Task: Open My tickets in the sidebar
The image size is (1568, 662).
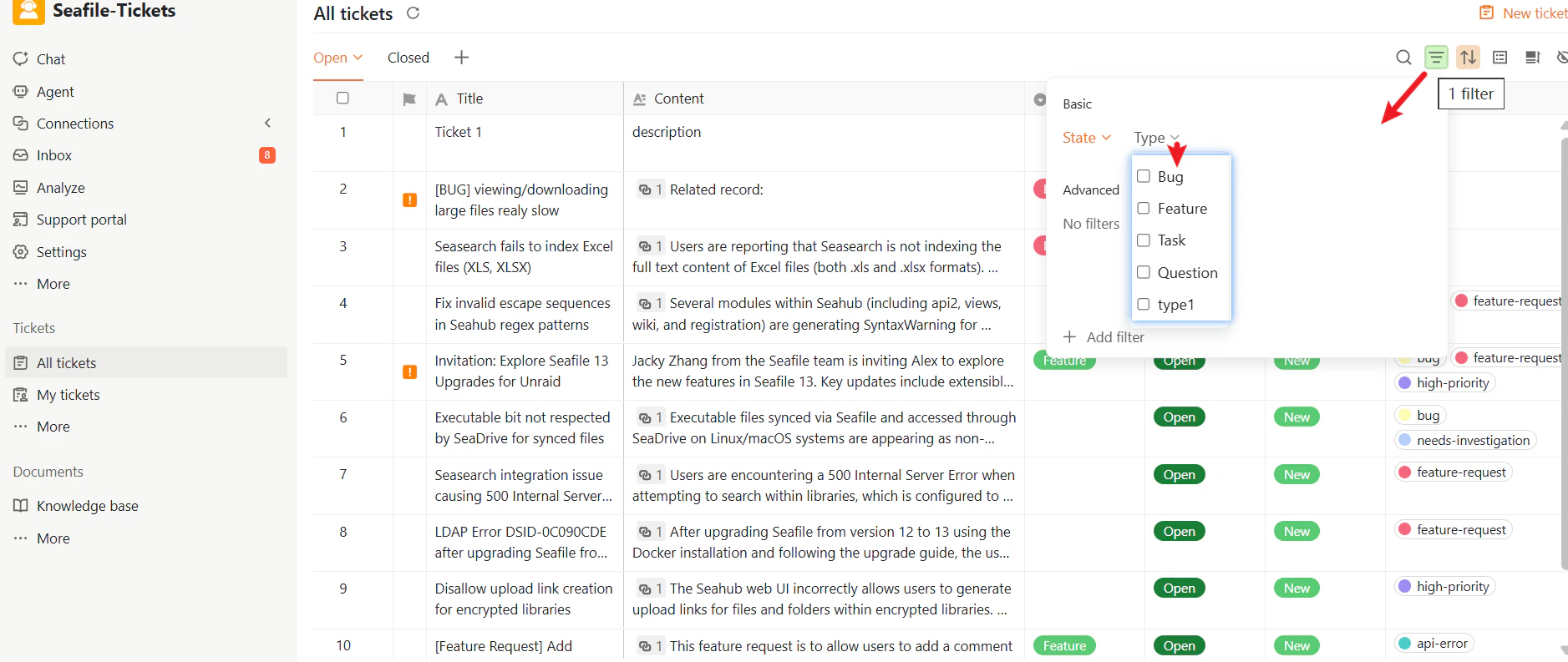Action: click(69, 395)
